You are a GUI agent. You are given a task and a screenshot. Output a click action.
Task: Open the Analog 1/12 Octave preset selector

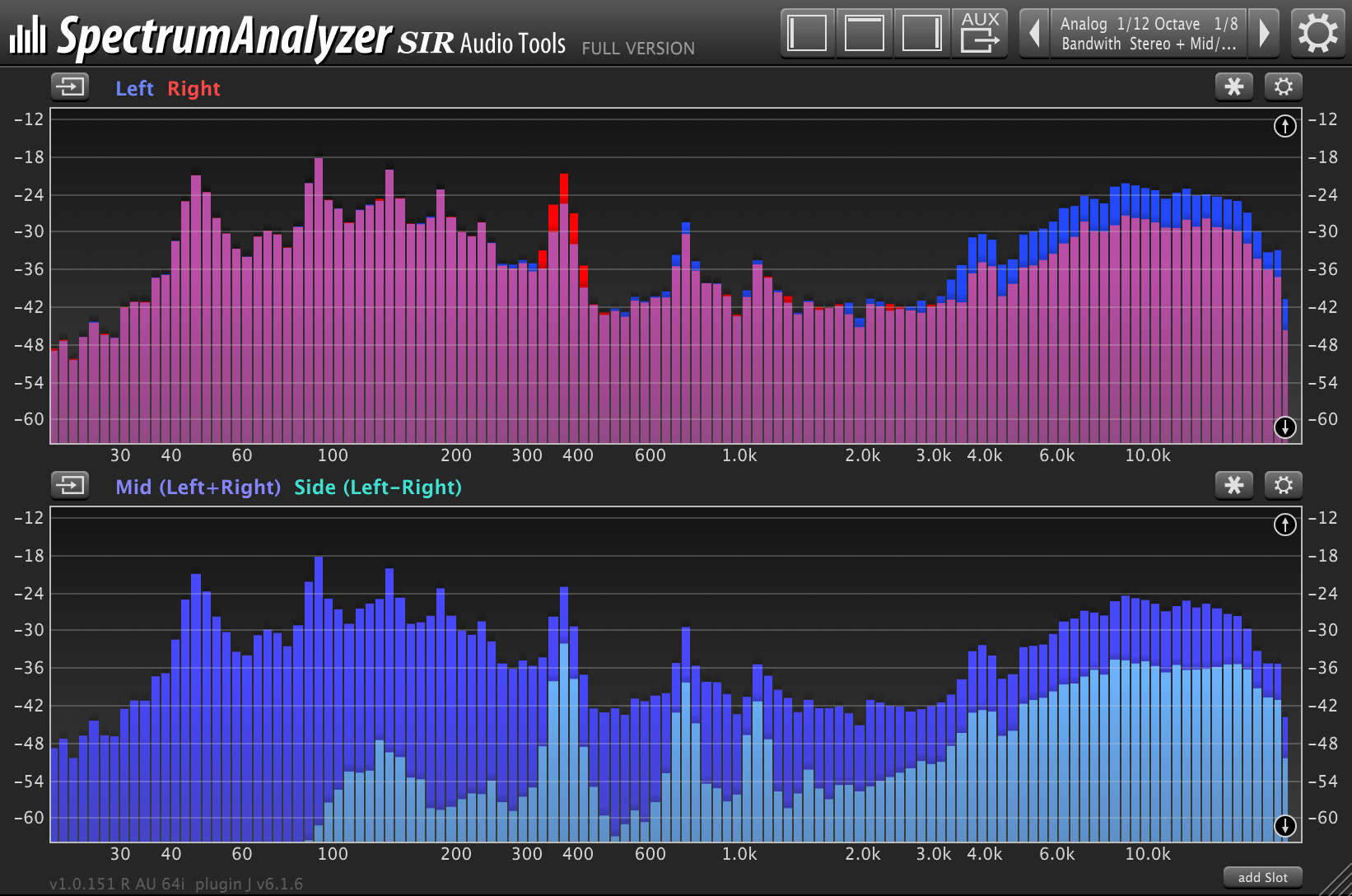click(x=1148, y=33)
